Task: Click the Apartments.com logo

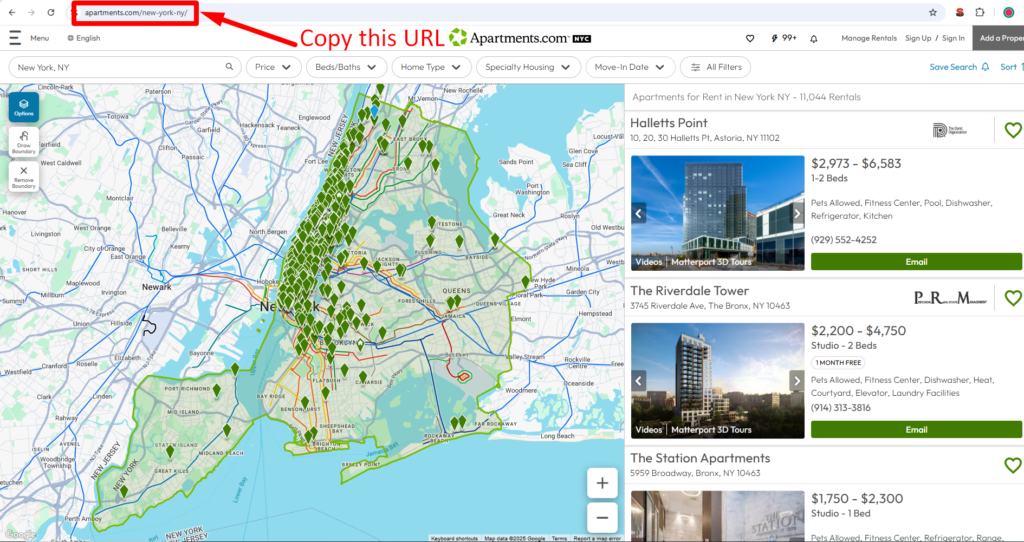Action: pos(520,38)
